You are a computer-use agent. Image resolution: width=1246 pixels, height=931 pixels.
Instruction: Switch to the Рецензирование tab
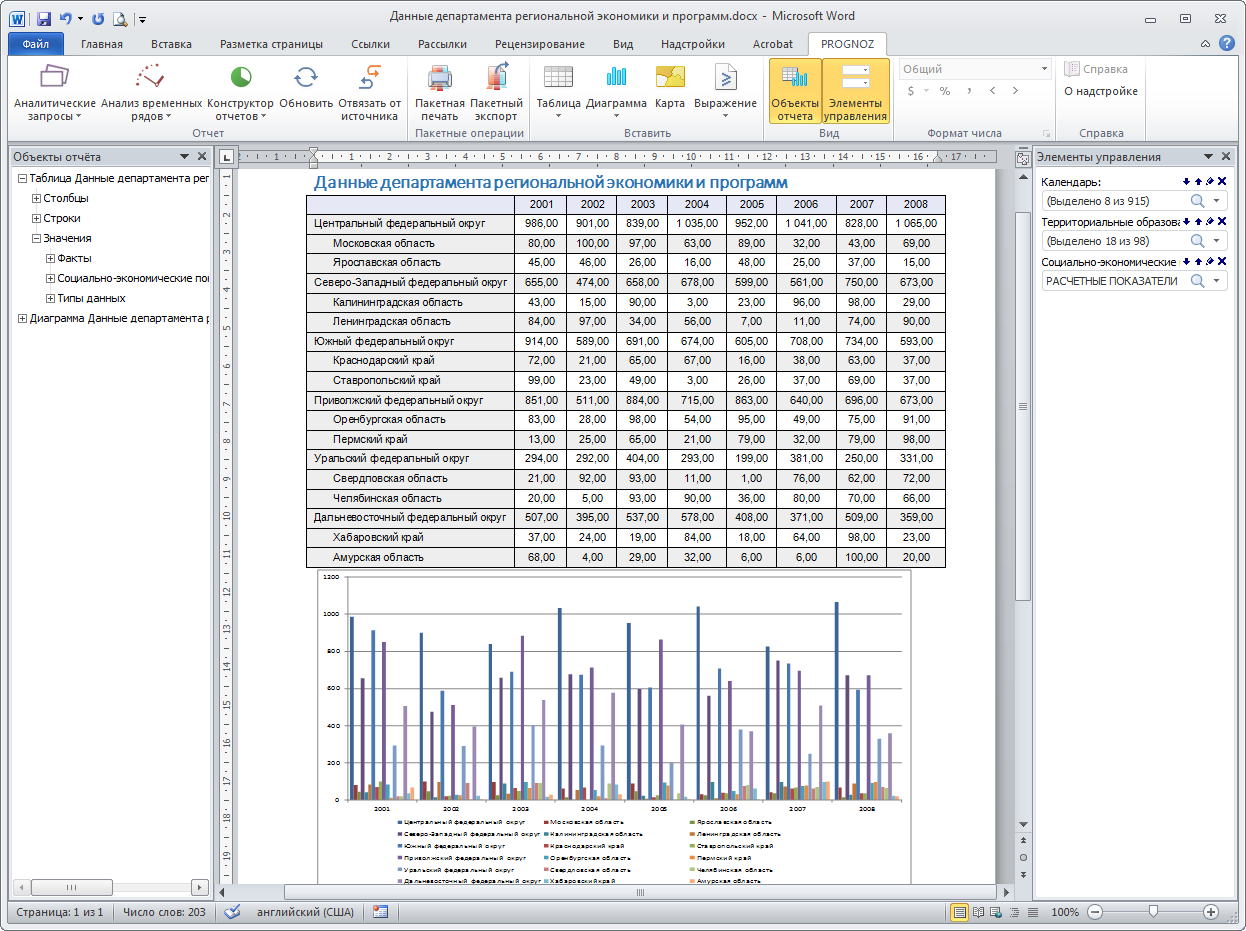540,44
